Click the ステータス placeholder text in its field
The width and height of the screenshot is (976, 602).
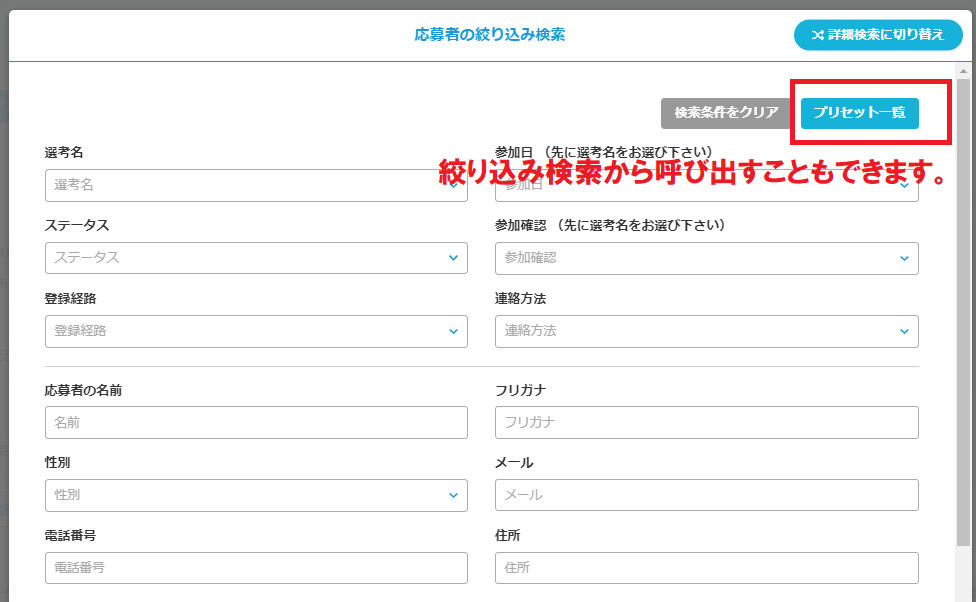pos(87,258)
